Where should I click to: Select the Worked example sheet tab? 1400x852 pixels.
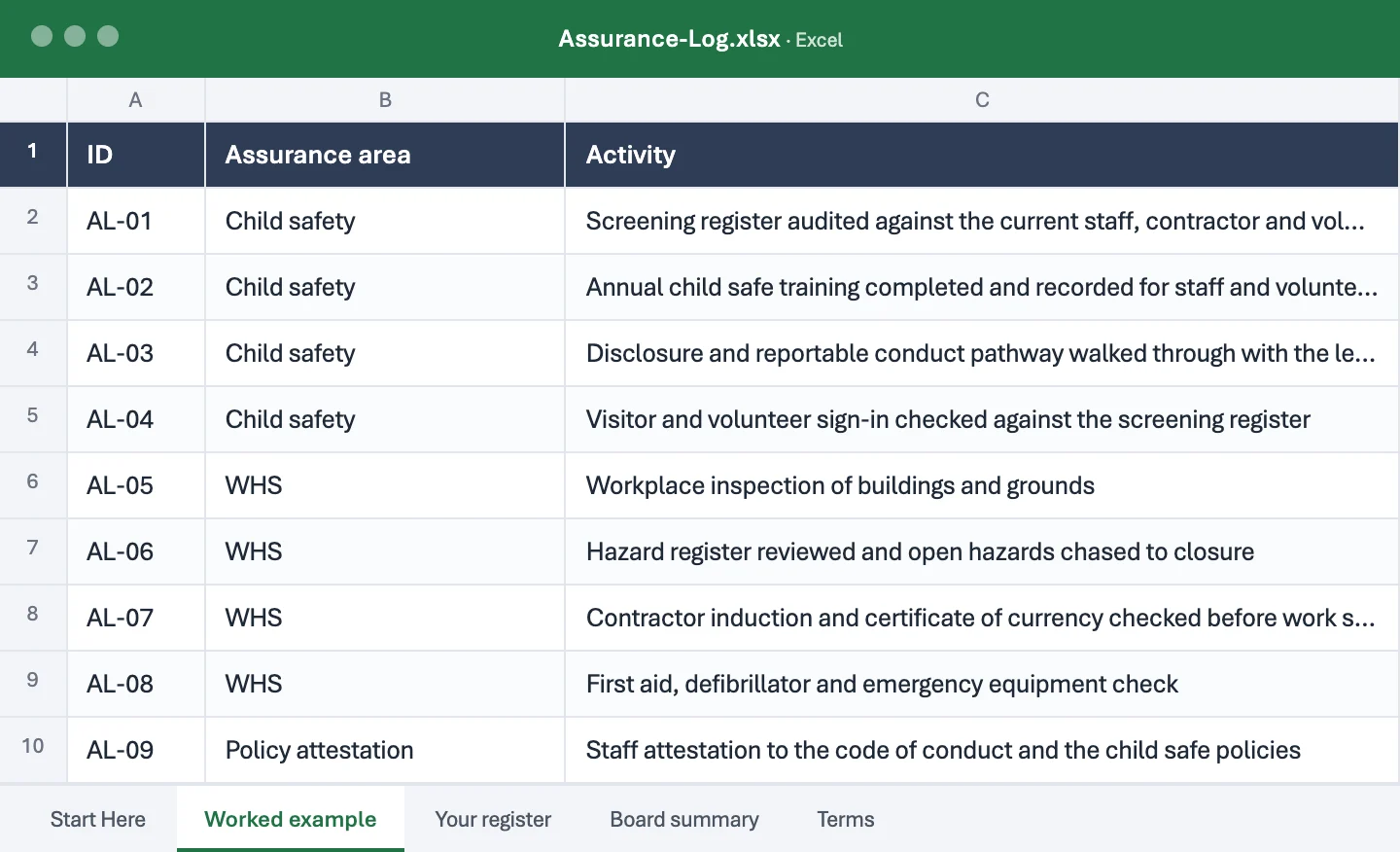pyautogui.click(x=291, y=819)
